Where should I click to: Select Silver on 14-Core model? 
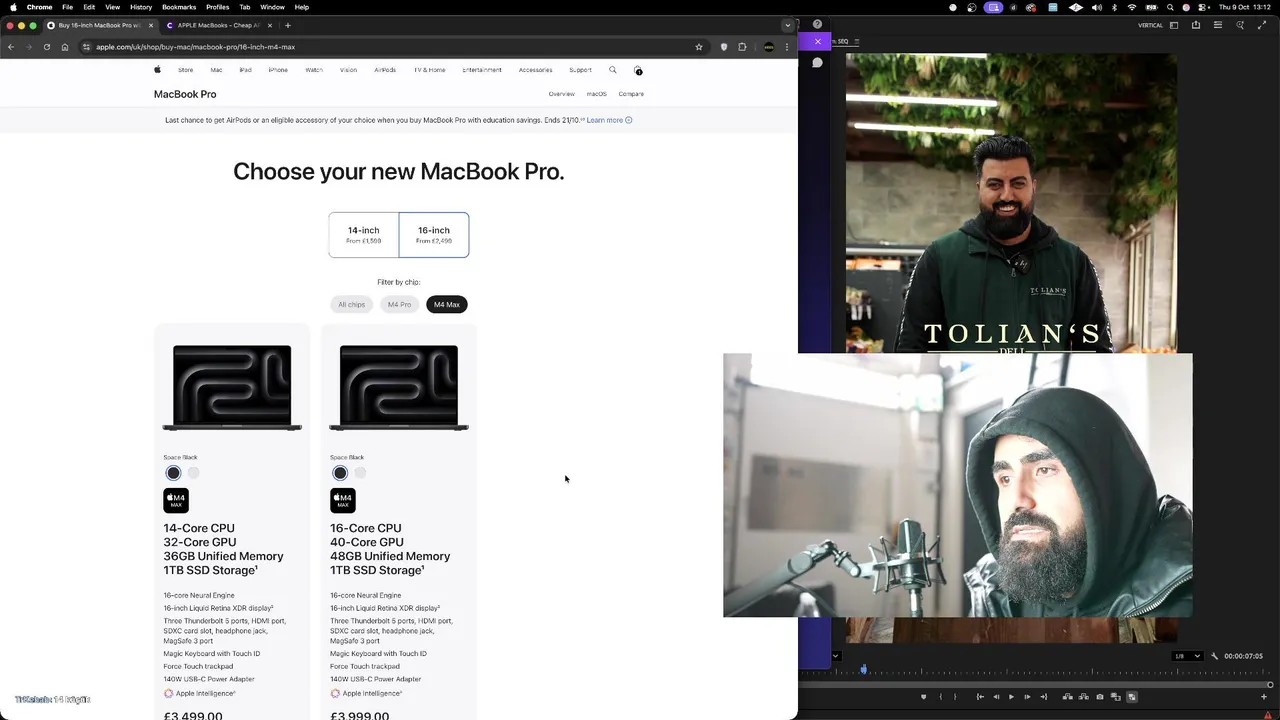click(x=193, y=473)
